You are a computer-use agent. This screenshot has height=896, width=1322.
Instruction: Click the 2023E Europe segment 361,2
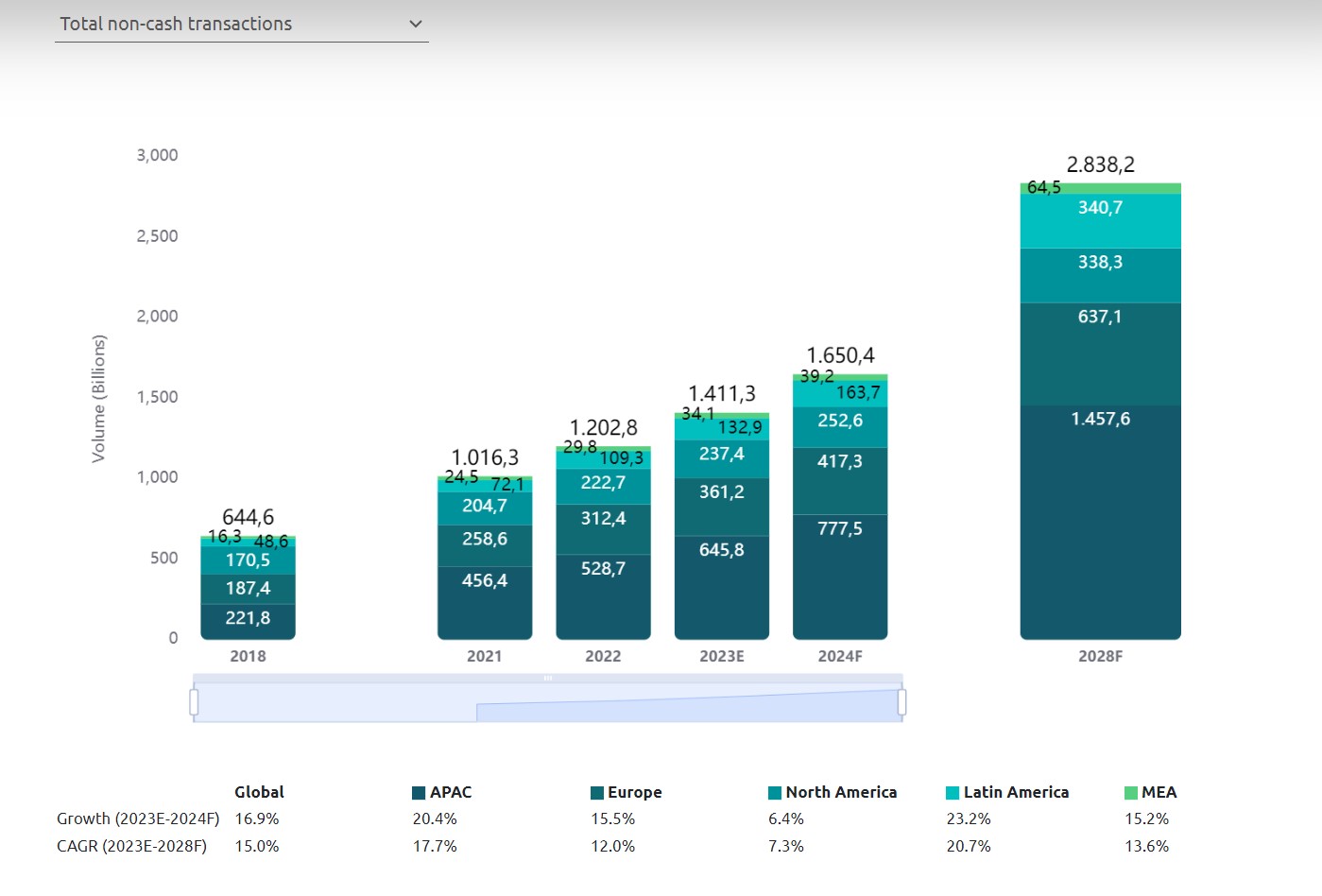pos(722,507)
